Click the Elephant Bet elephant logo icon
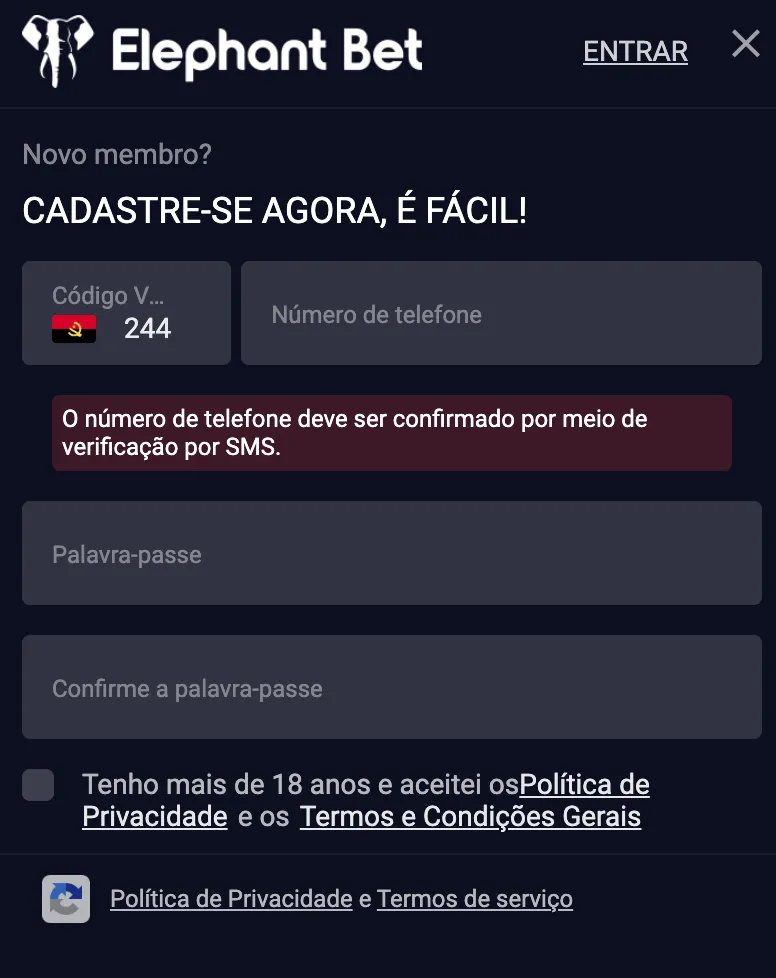The image size is (776, 978). click(57, 51)
